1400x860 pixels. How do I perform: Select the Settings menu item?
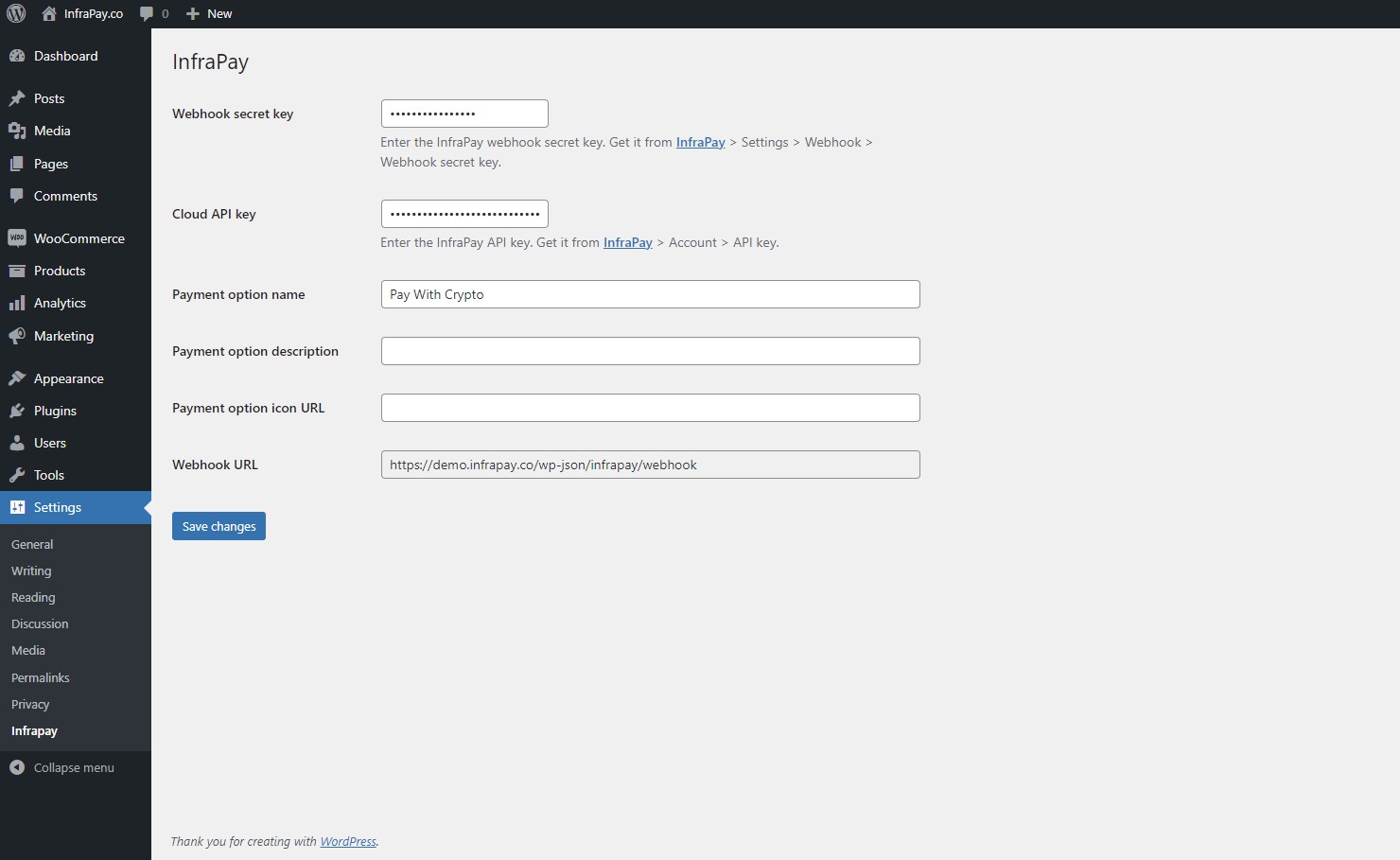tap(76, 507)
